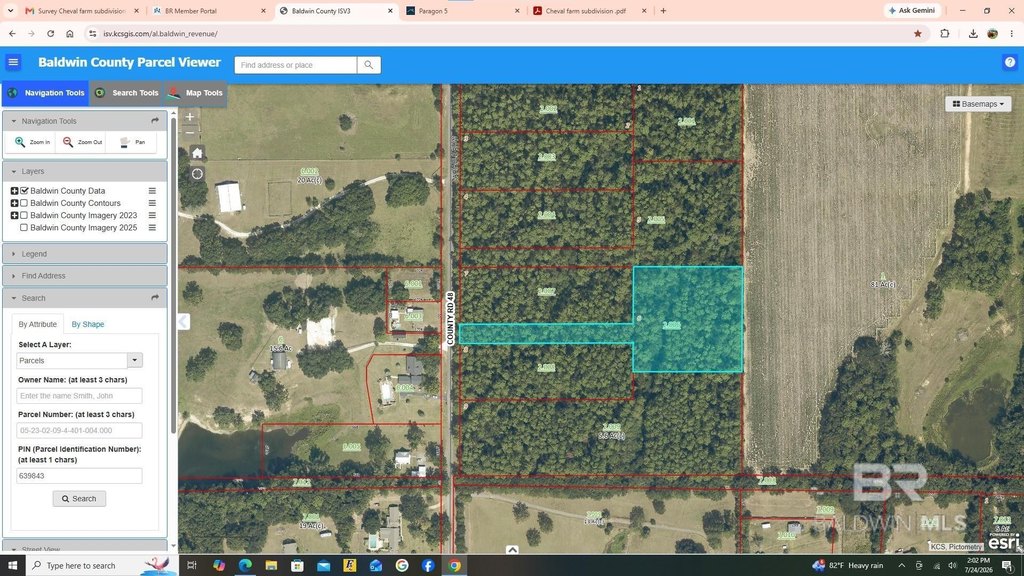
Task: Open the Select A Layer Parcels dropdown
Action: click(x=79, y=360)
